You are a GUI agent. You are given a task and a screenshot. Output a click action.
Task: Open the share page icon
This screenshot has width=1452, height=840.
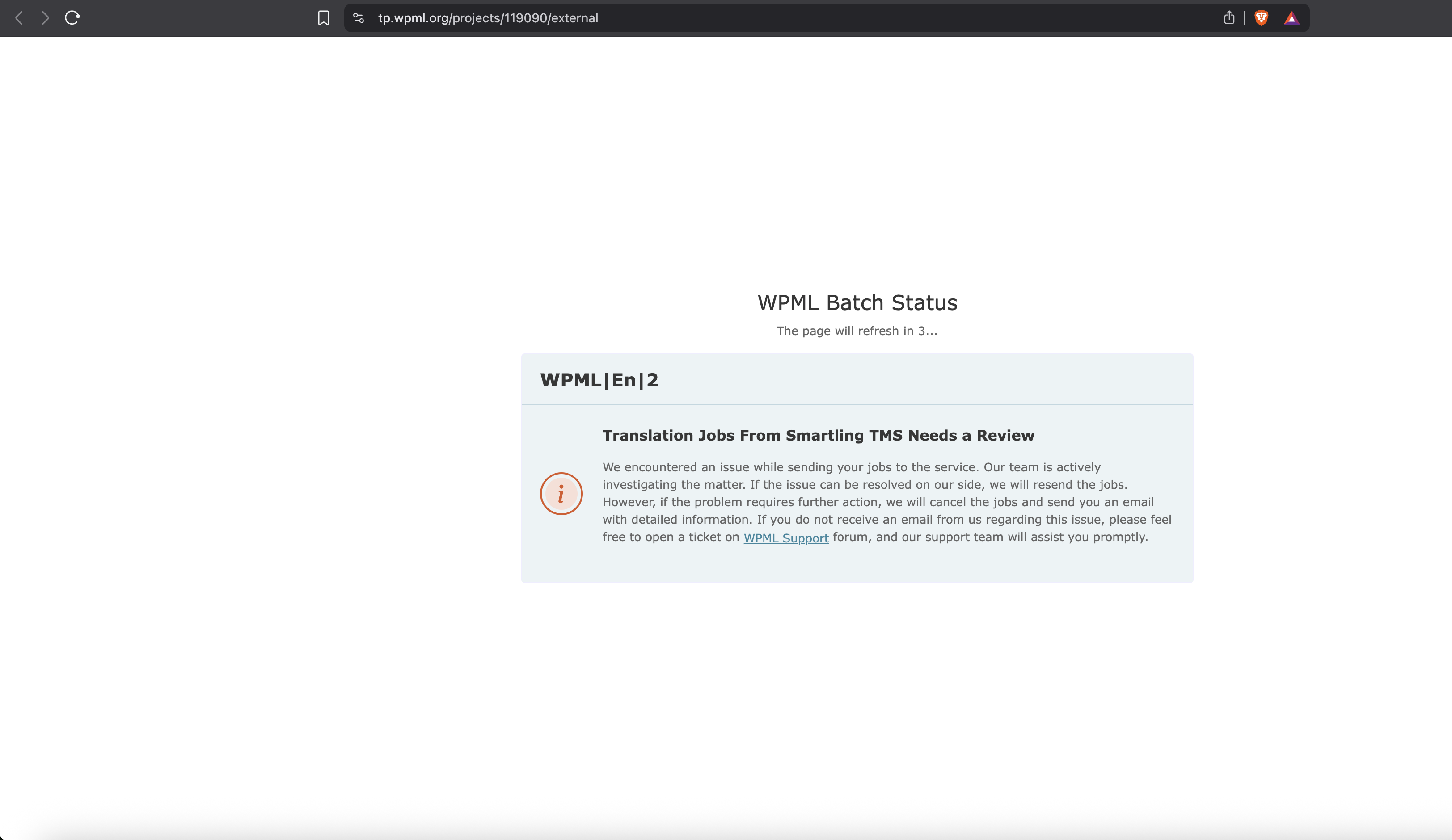(1229, 18)
